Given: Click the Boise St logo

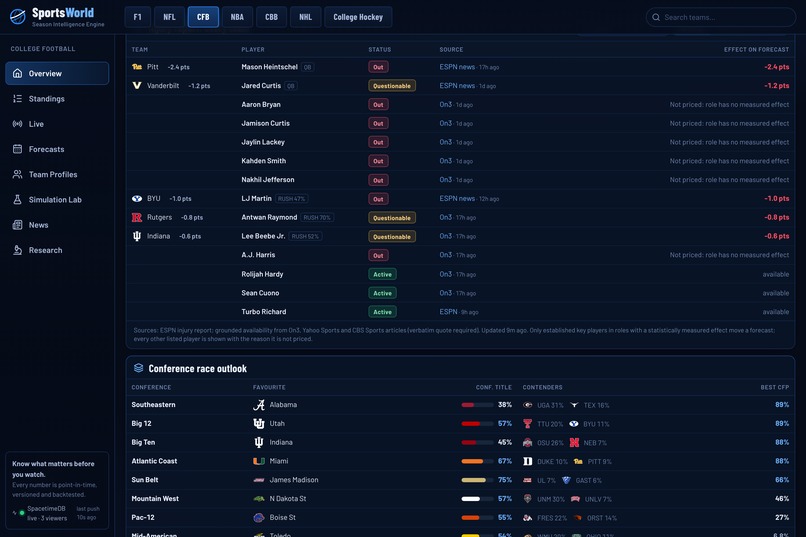Looking at the screenshot, I should point(259,517).
